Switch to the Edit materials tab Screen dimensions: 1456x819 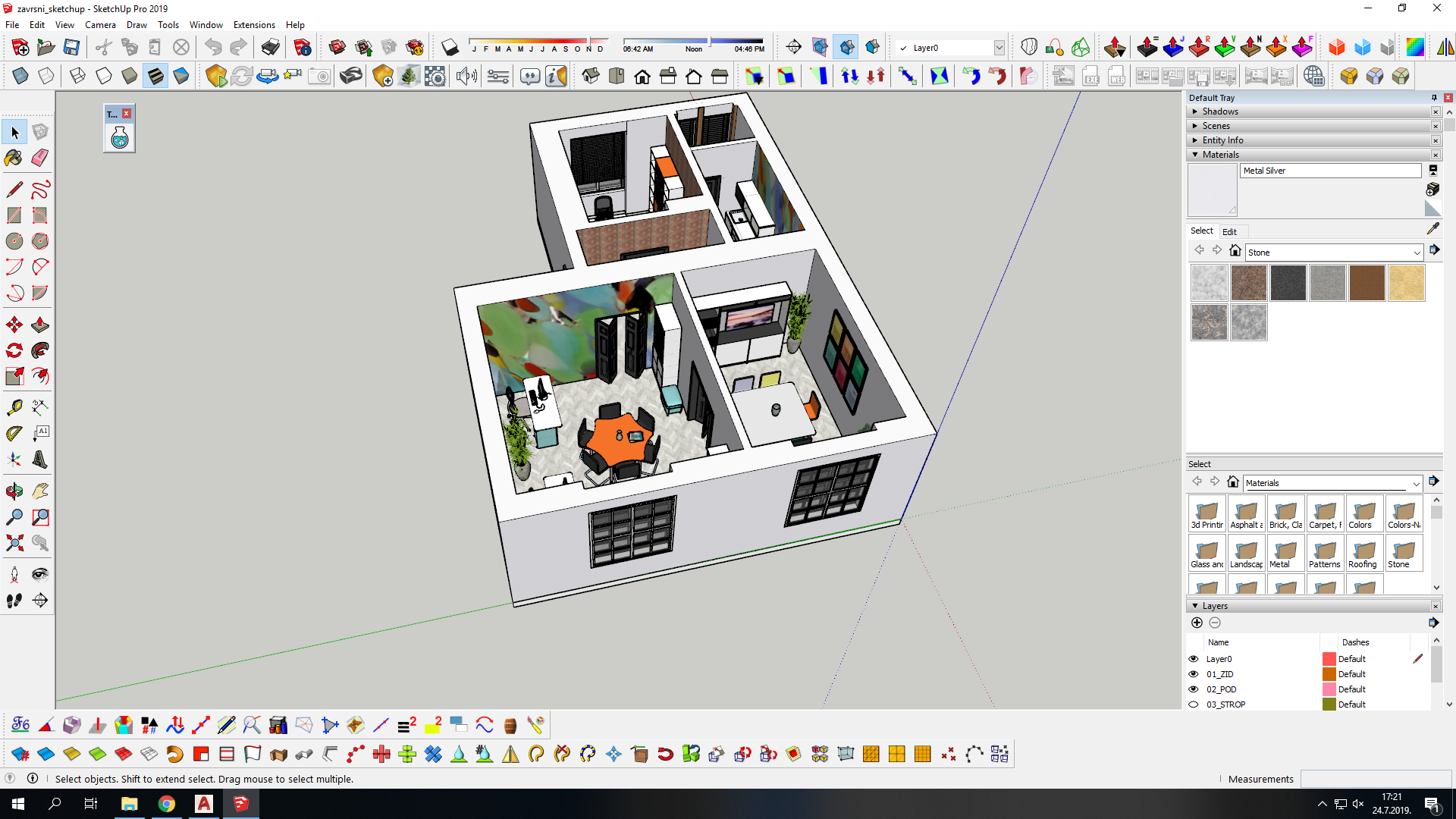pyautogui.click(x=1229, y=232)
